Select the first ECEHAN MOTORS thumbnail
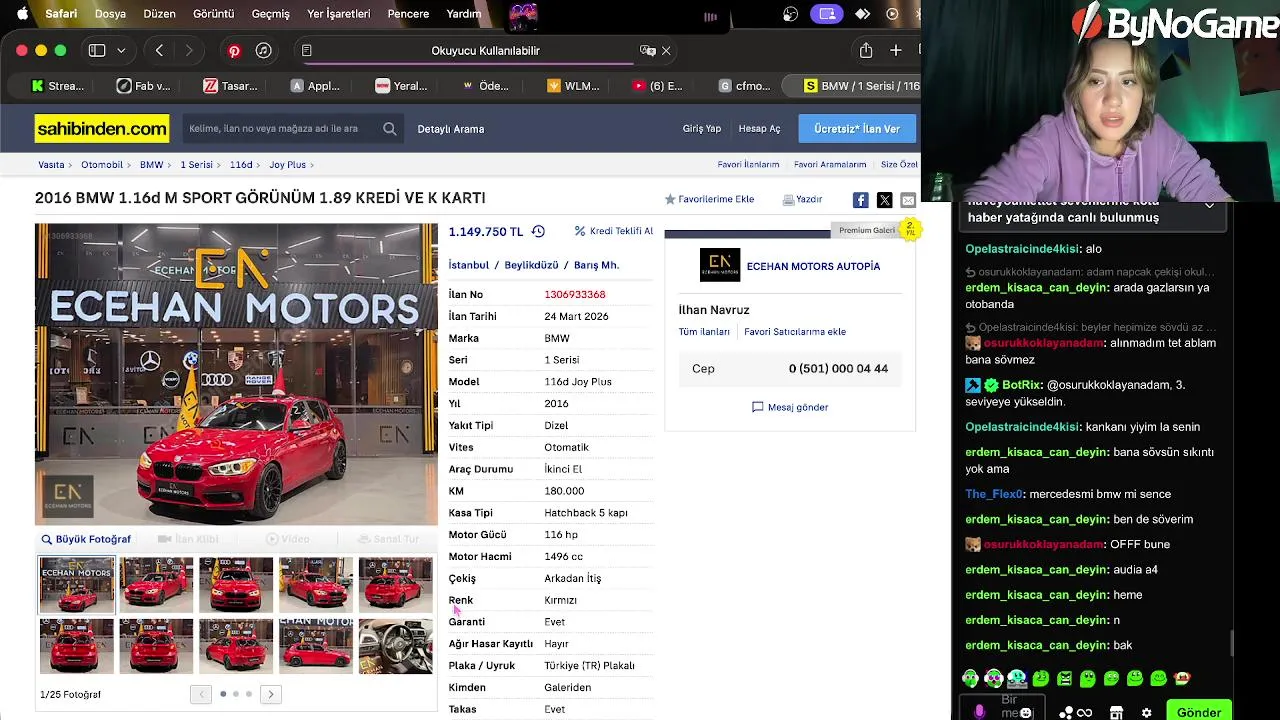 [x=77, y=584]
